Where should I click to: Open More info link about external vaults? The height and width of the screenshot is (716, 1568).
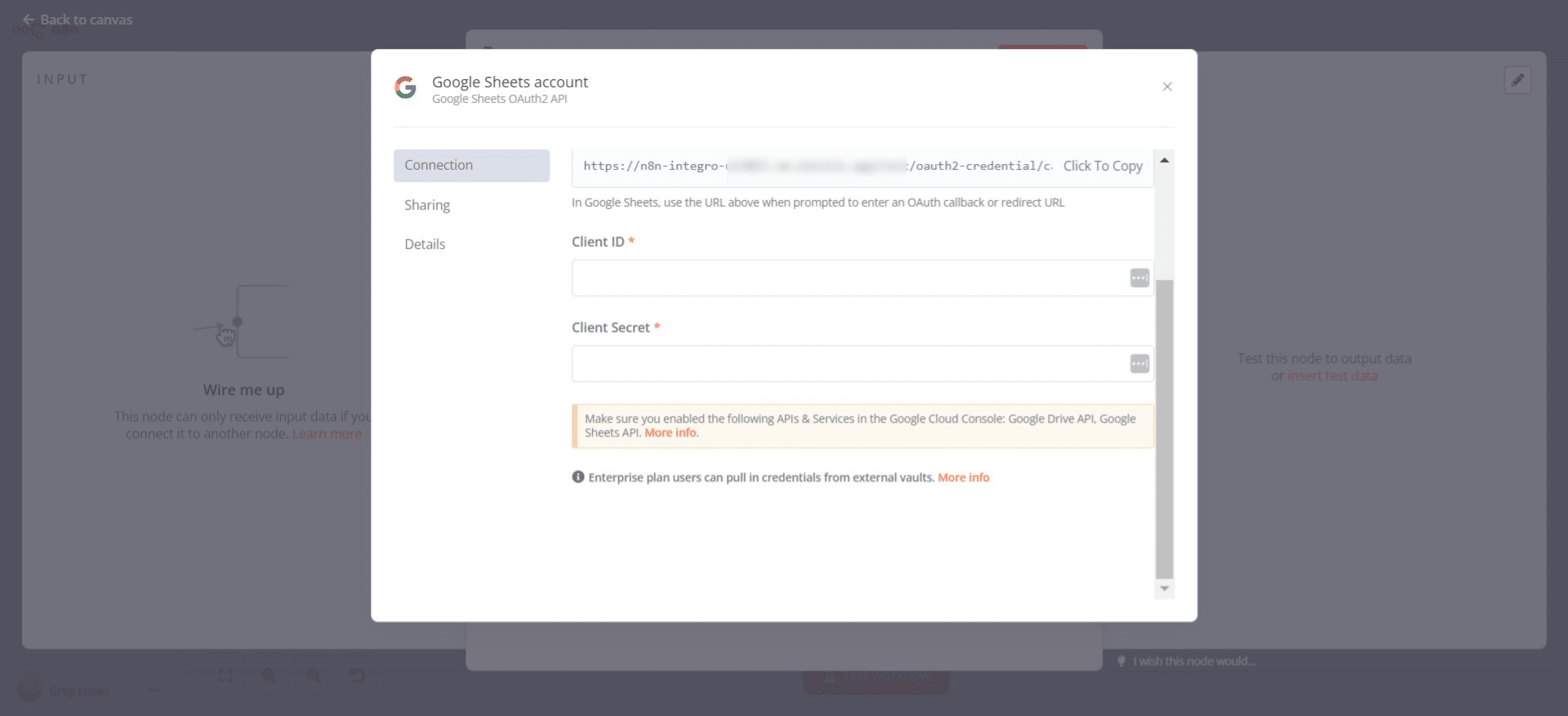[963, 478]
